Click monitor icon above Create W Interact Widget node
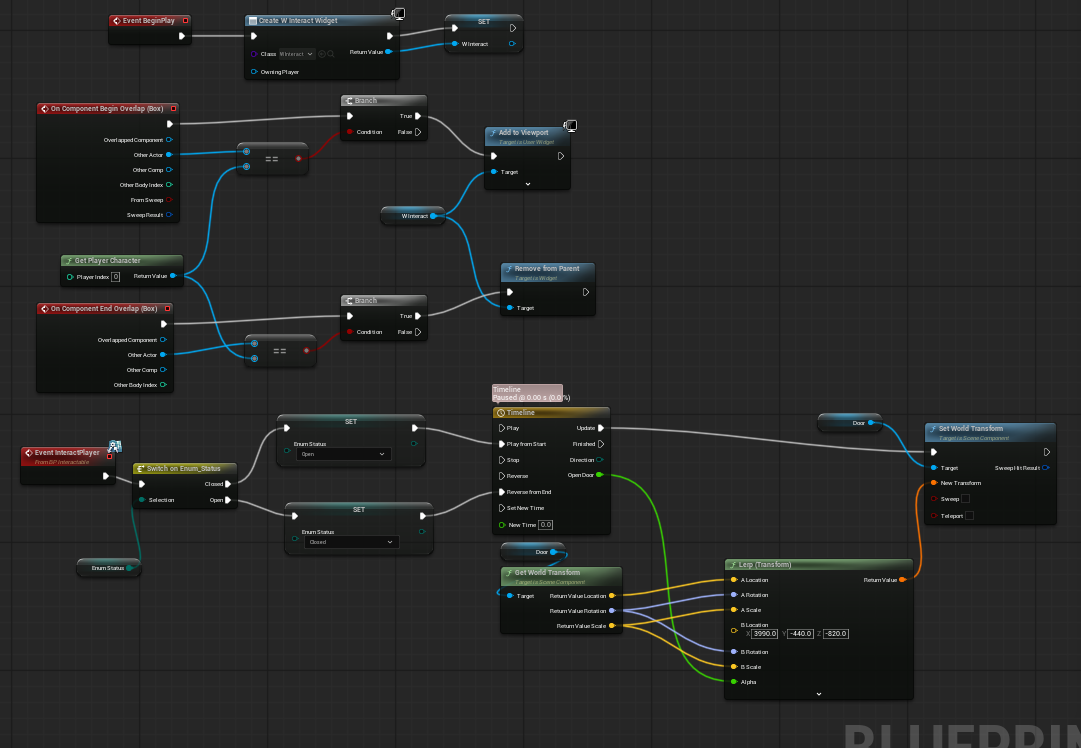Image resolution: width=1081 pixels, height=748 pixels. 398,14
